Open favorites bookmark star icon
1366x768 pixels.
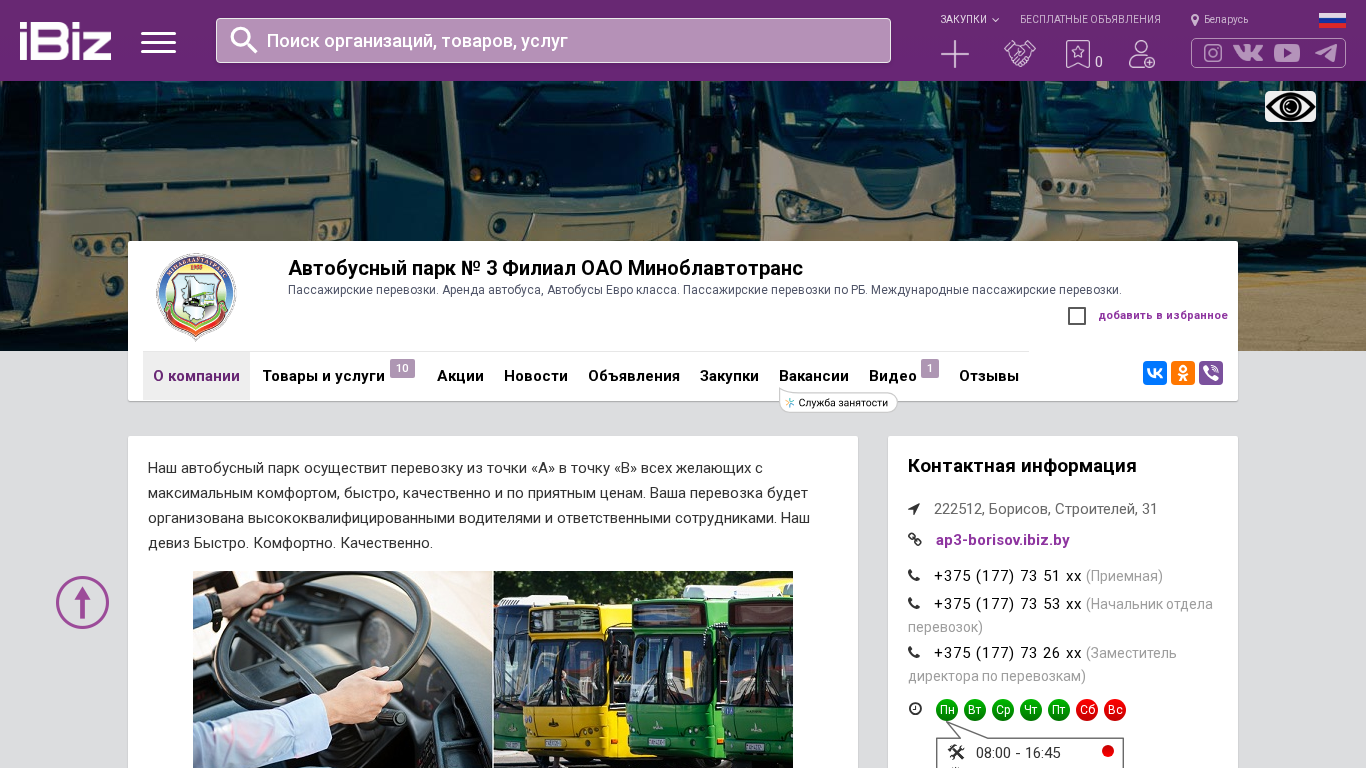point(1078,54)
